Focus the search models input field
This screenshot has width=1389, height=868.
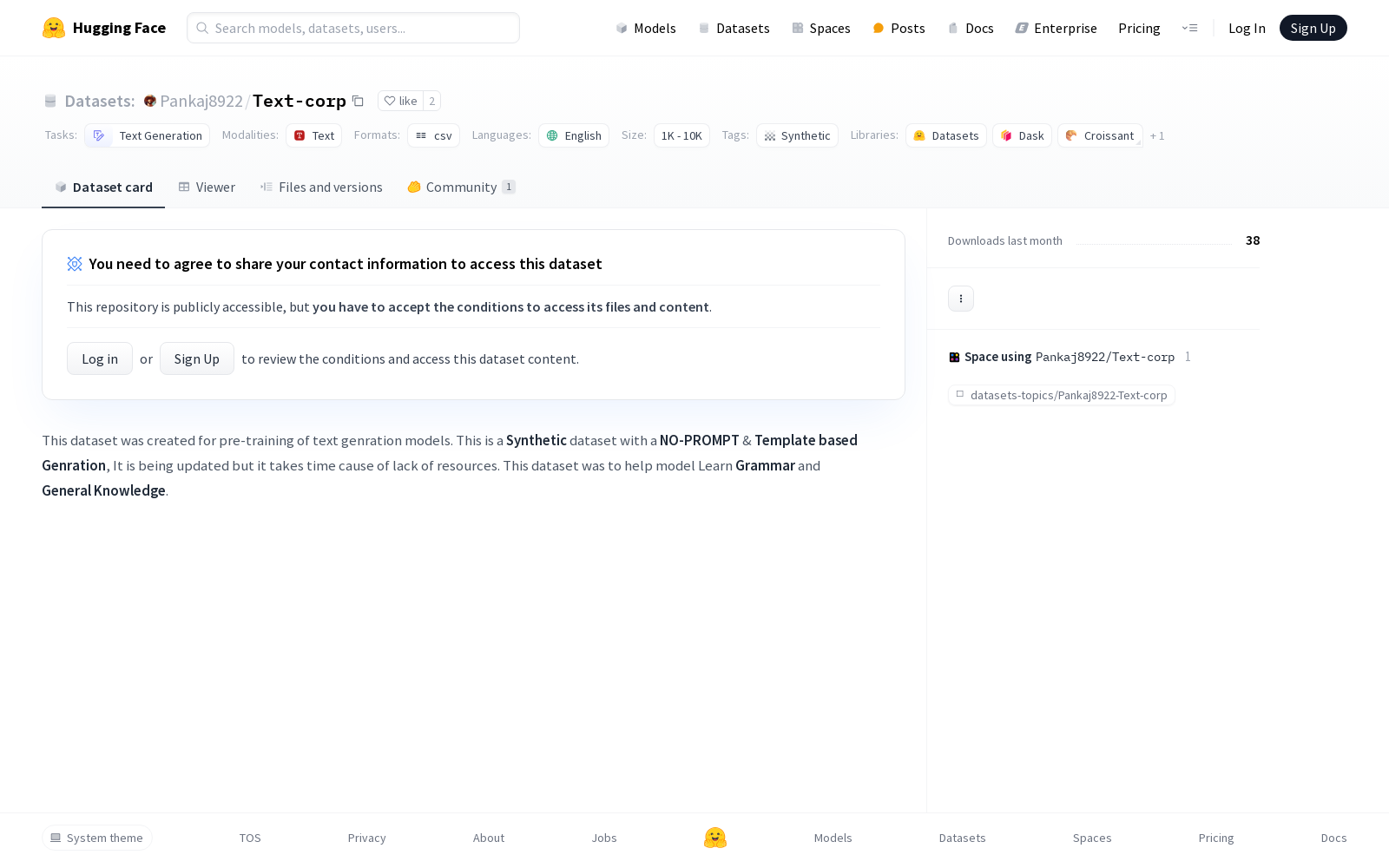(x=353, y=28)
